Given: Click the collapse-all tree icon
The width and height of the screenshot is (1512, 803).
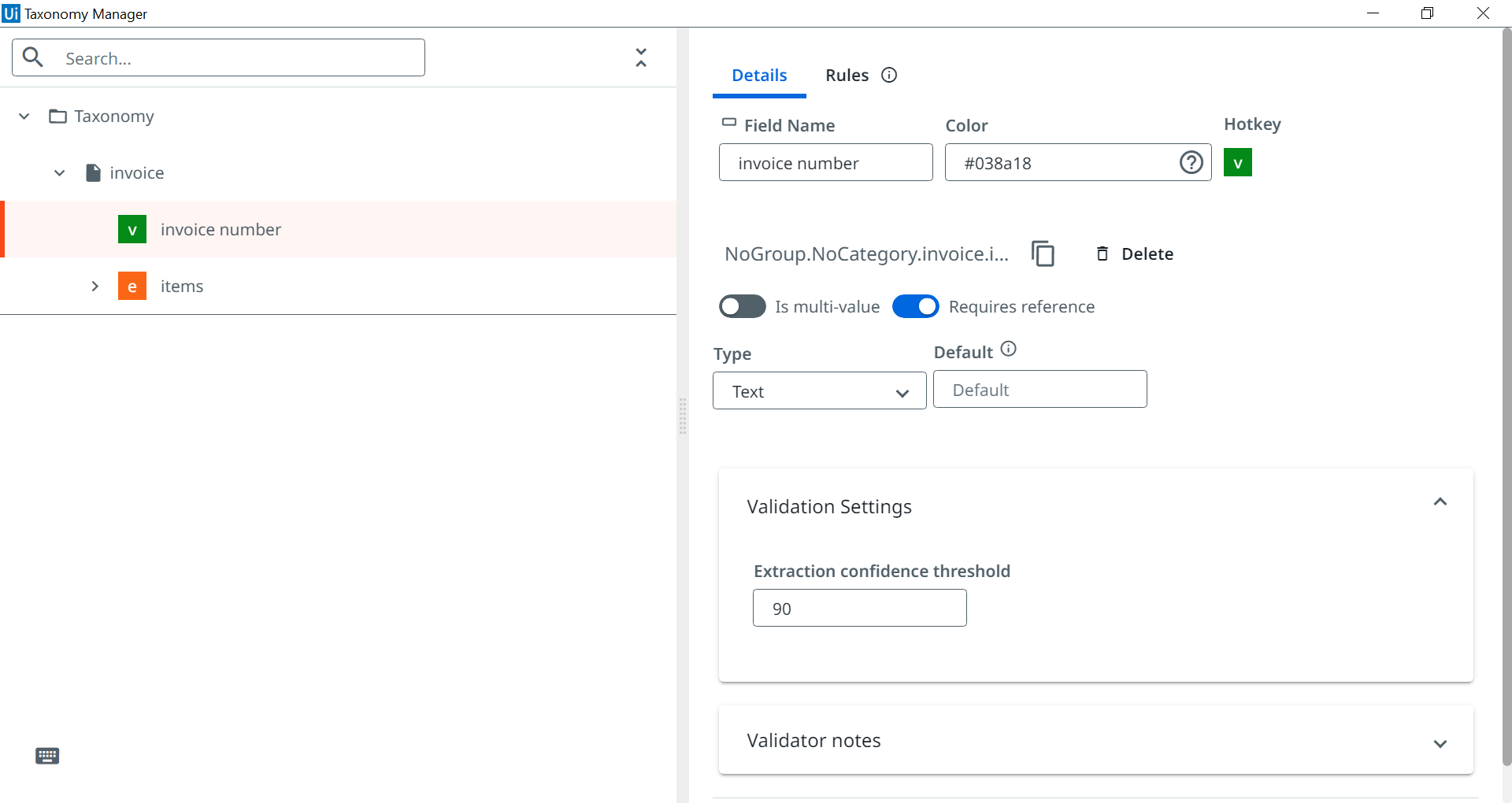Looking at the screenshot, I should tap(641, 57).
